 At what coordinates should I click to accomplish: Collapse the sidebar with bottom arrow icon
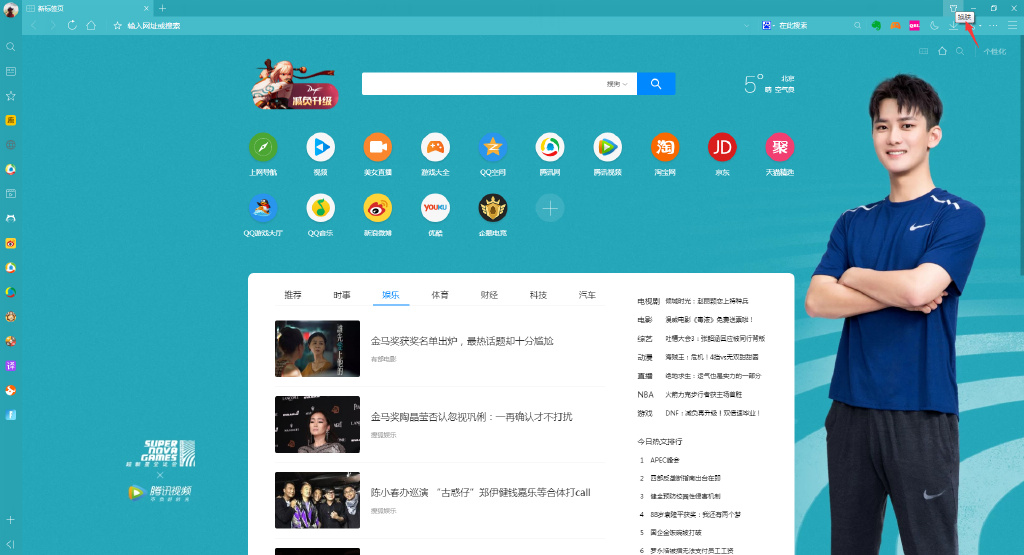click(x=10, y=545)
